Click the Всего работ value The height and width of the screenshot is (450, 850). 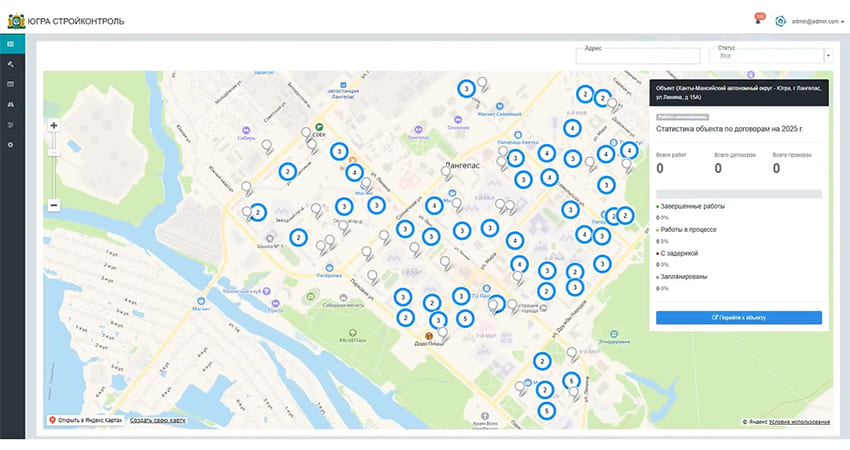[x=660, y=168]
